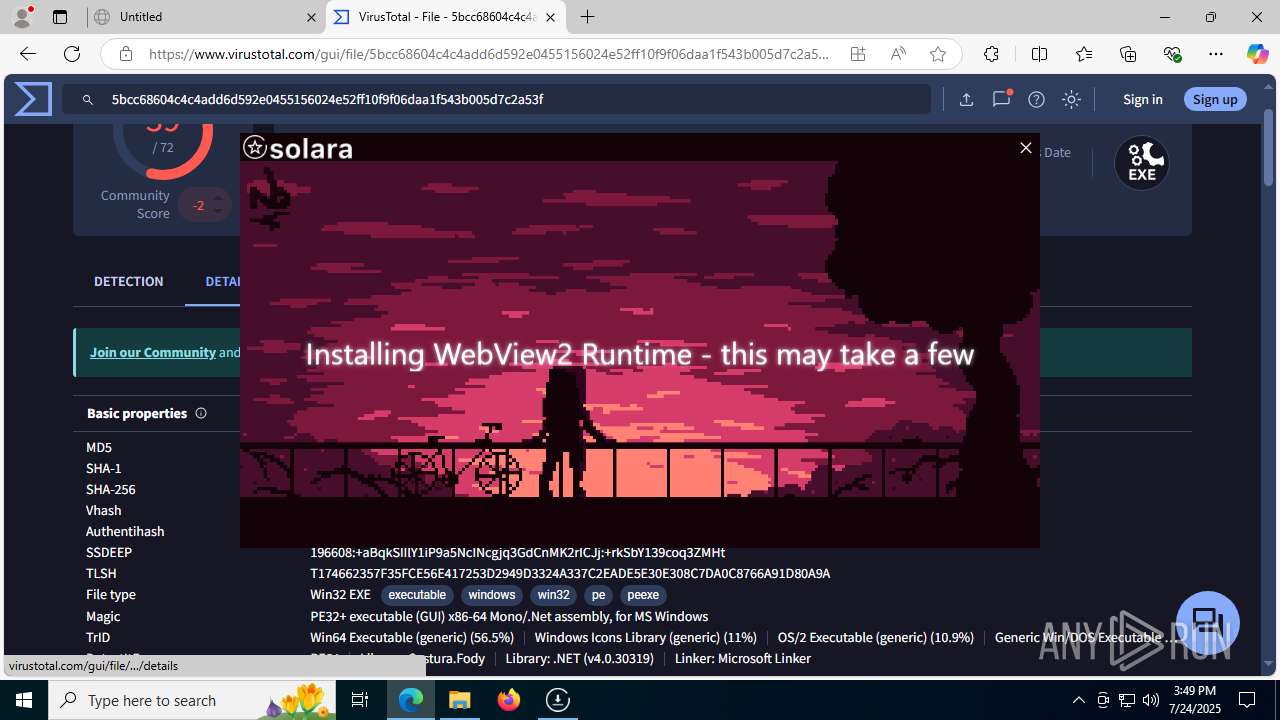1280x720 pixels.
Task: Click the Basic properties info icon
Action: [201, 413]
